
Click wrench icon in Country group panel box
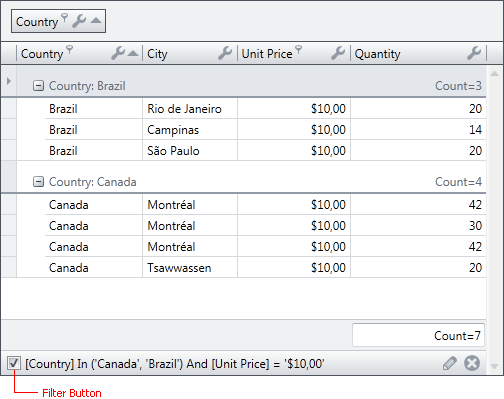[x=79, y=21]
